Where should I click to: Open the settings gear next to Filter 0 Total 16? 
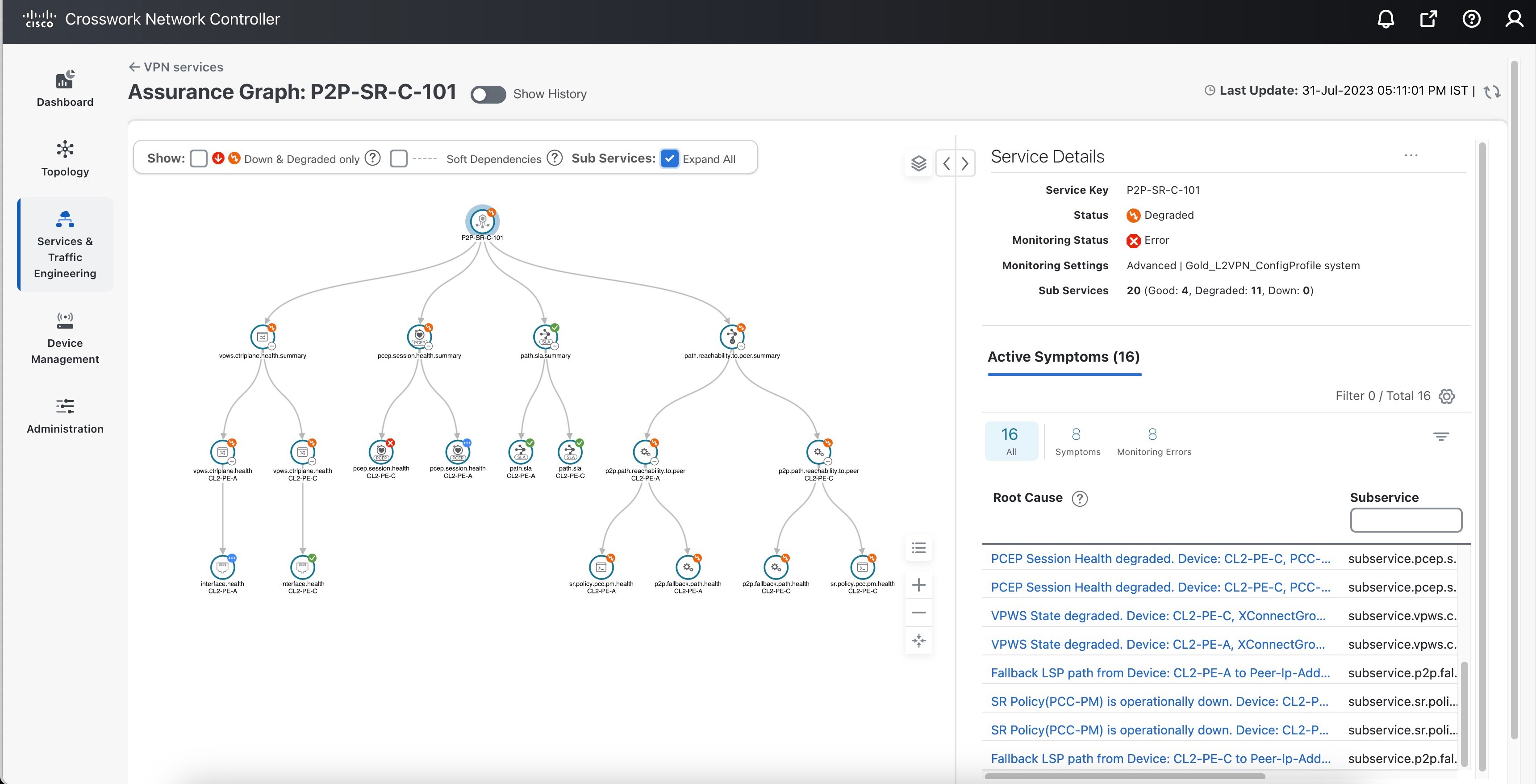click(x=1447, y=396)
